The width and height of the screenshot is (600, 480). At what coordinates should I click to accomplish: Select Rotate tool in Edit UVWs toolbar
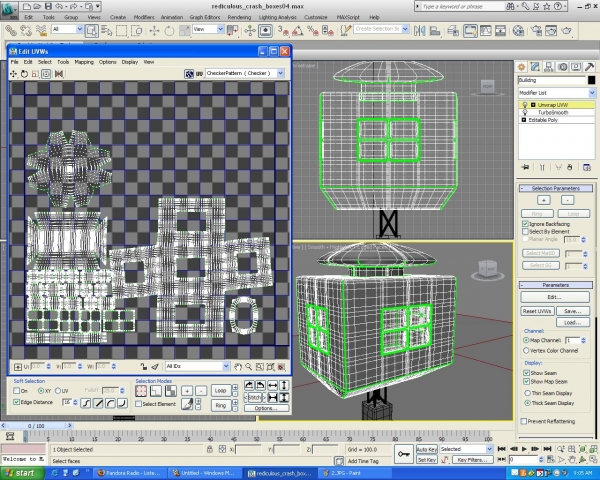[24, 74]
